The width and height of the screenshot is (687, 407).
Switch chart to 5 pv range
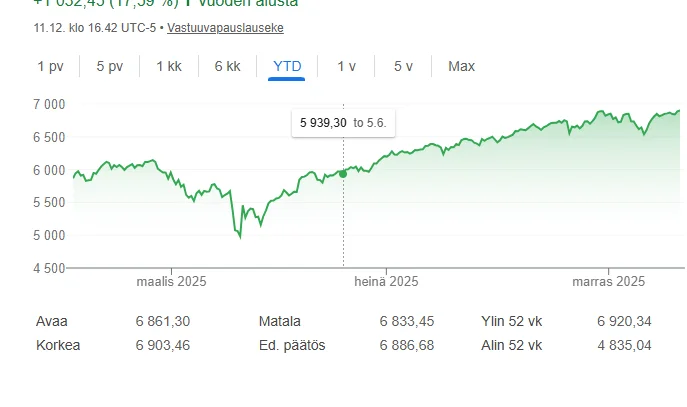pos(109,66)
